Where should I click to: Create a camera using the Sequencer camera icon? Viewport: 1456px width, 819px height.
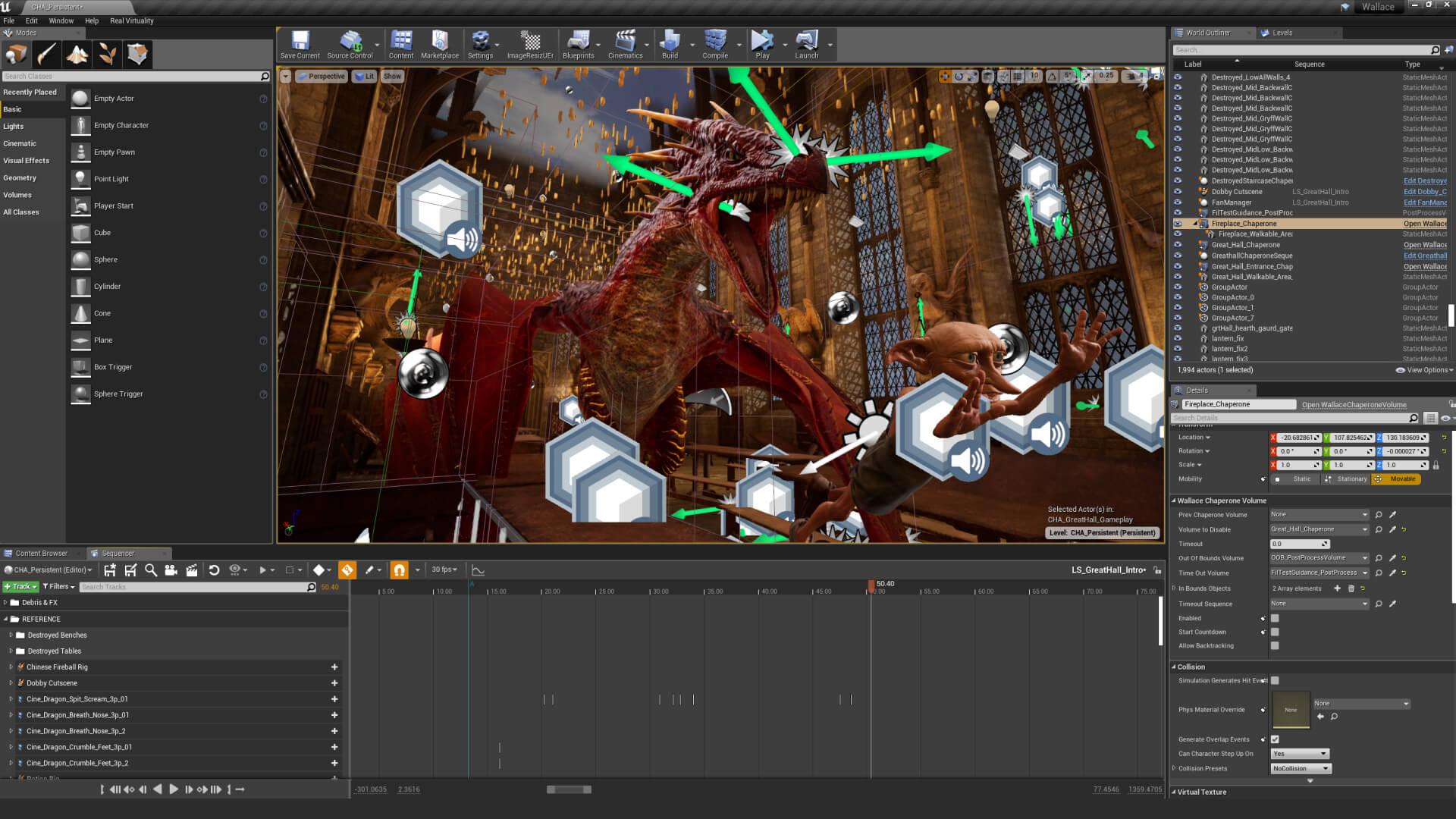[x=171, y=570]
